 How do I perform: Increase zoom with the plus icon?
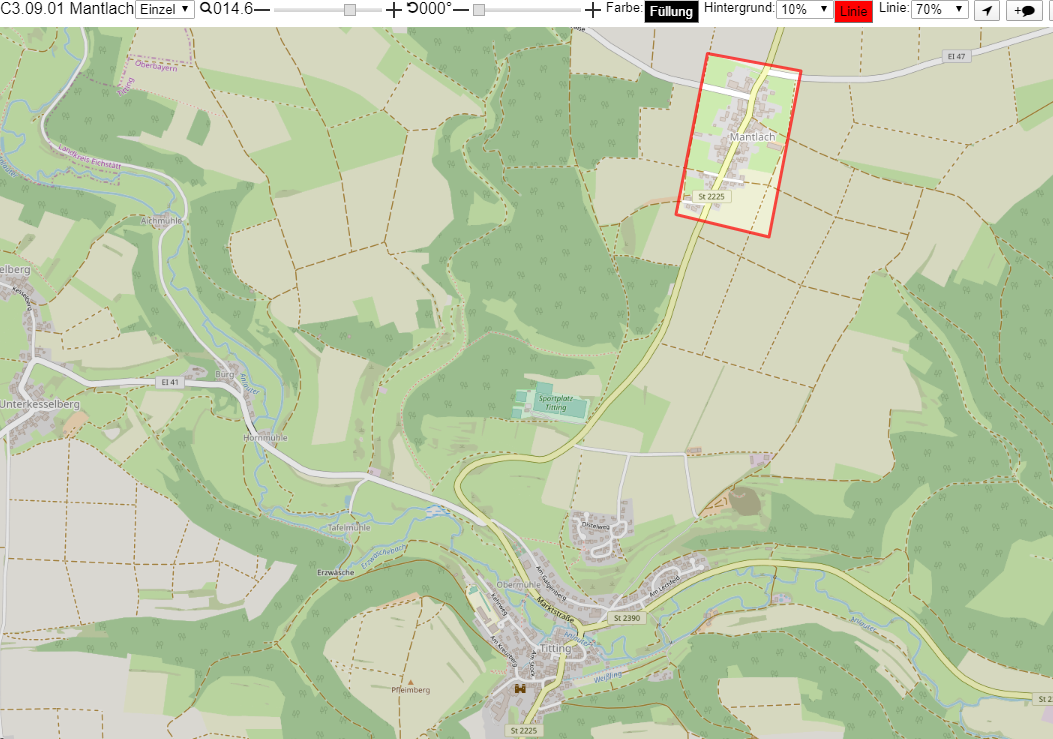tap(394, 9)
